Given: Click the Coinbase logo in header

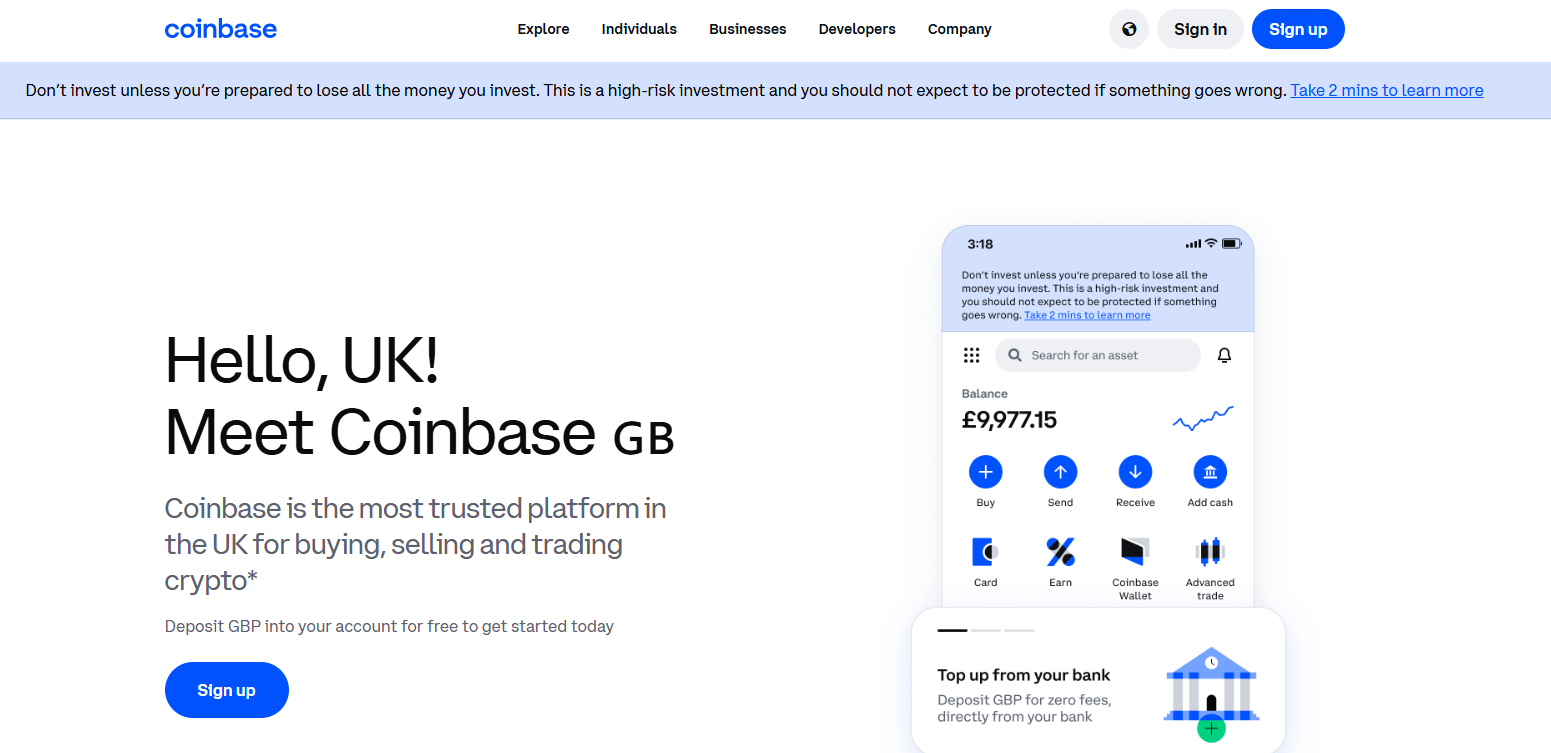Looking at the screenshot, I should (x=221, y=29).
